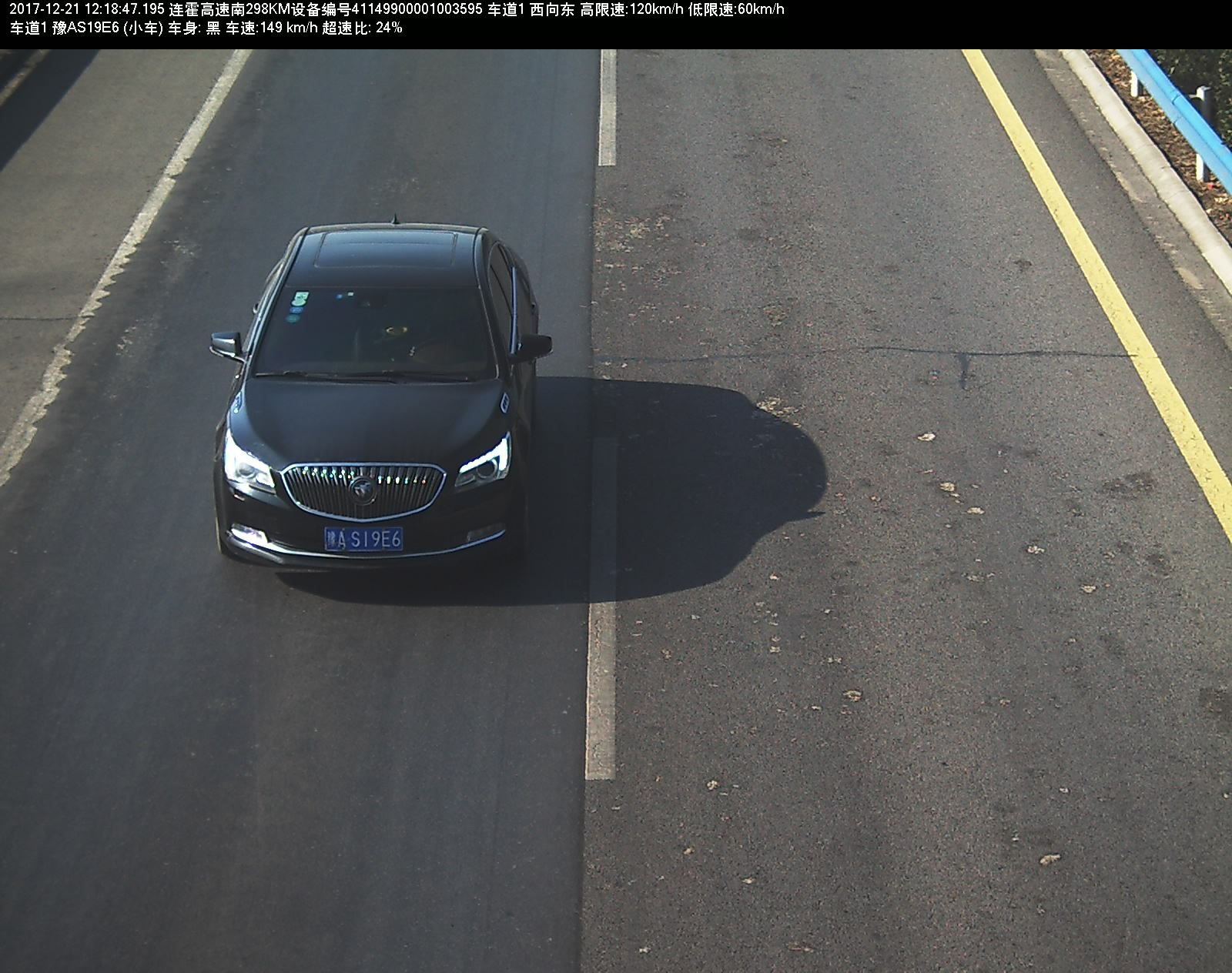Screen dimensions: 1232x973
Task: Click the low speed limit 60km/h text
Action: pyautogui.click(x=760, y=9)
